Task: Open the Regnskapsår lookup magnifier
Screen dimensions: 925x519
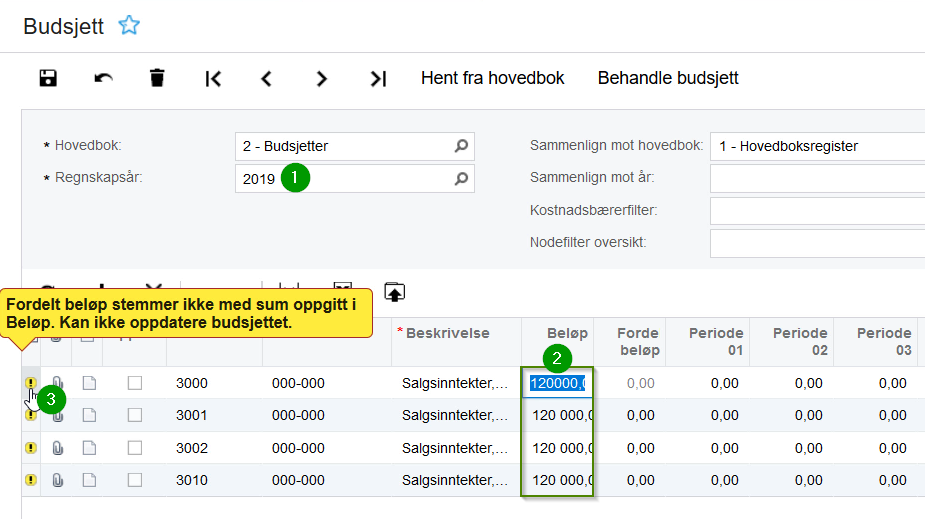Action: (x=461, y=179)
